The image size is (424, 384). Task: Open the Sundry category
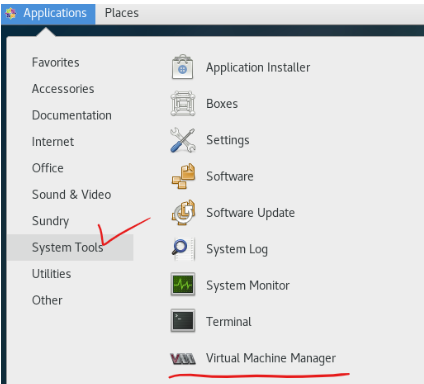50,221
